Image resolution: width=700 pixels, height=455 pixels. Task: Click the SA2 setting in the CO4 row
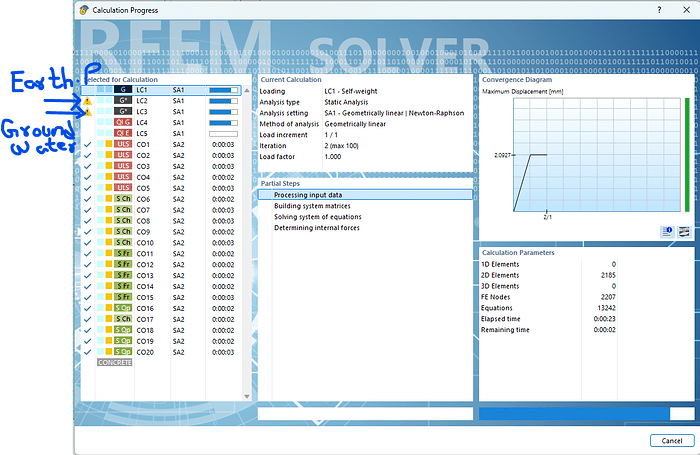pos(179,177)
